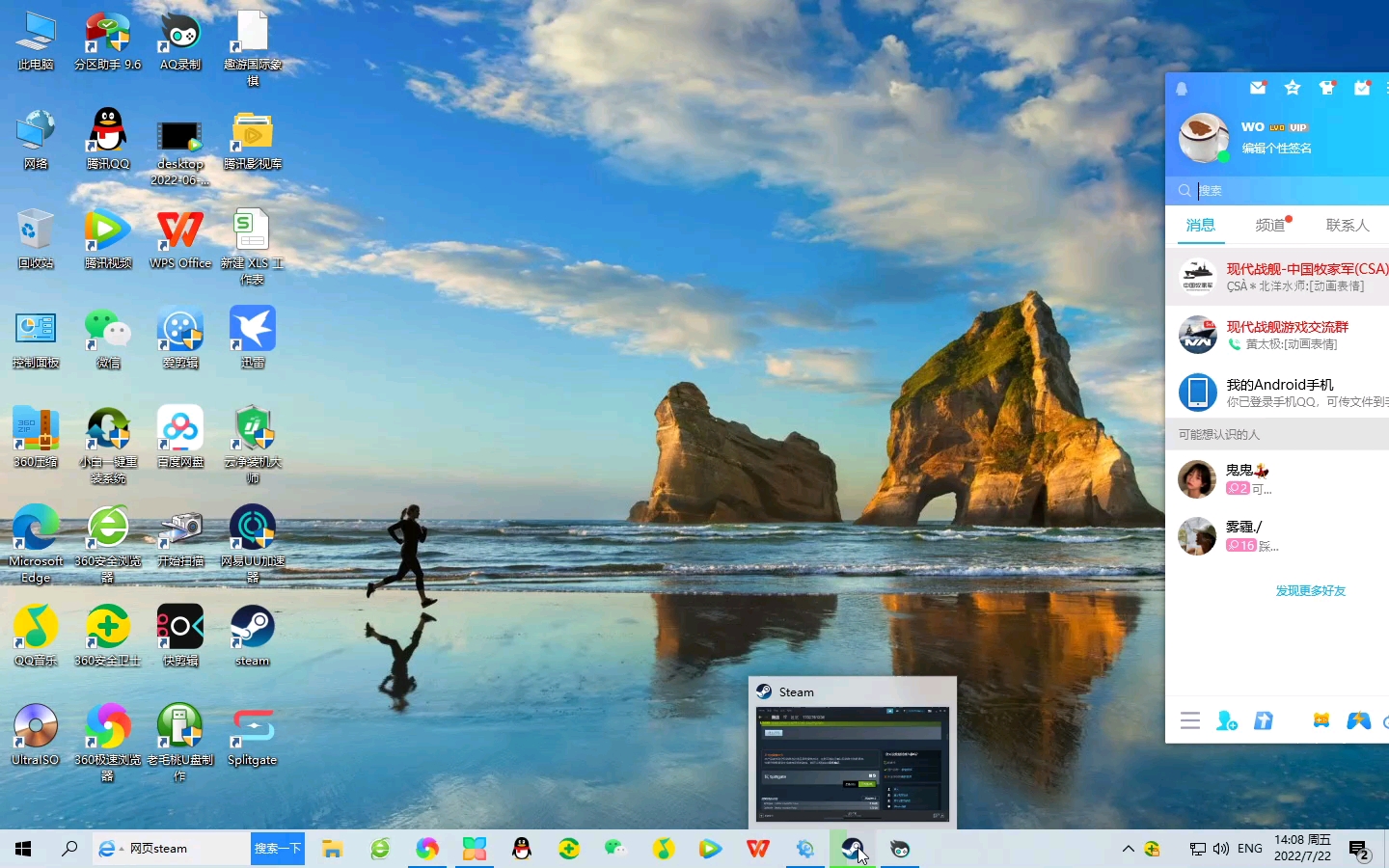Click the add friend icon in QQ bottom bar
Viewport: 1389px width, 868px height.
1227,720
